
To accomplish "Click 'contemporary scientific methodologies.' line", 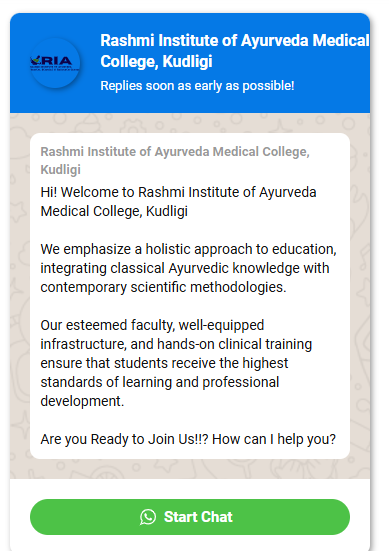I will point(163,287).
